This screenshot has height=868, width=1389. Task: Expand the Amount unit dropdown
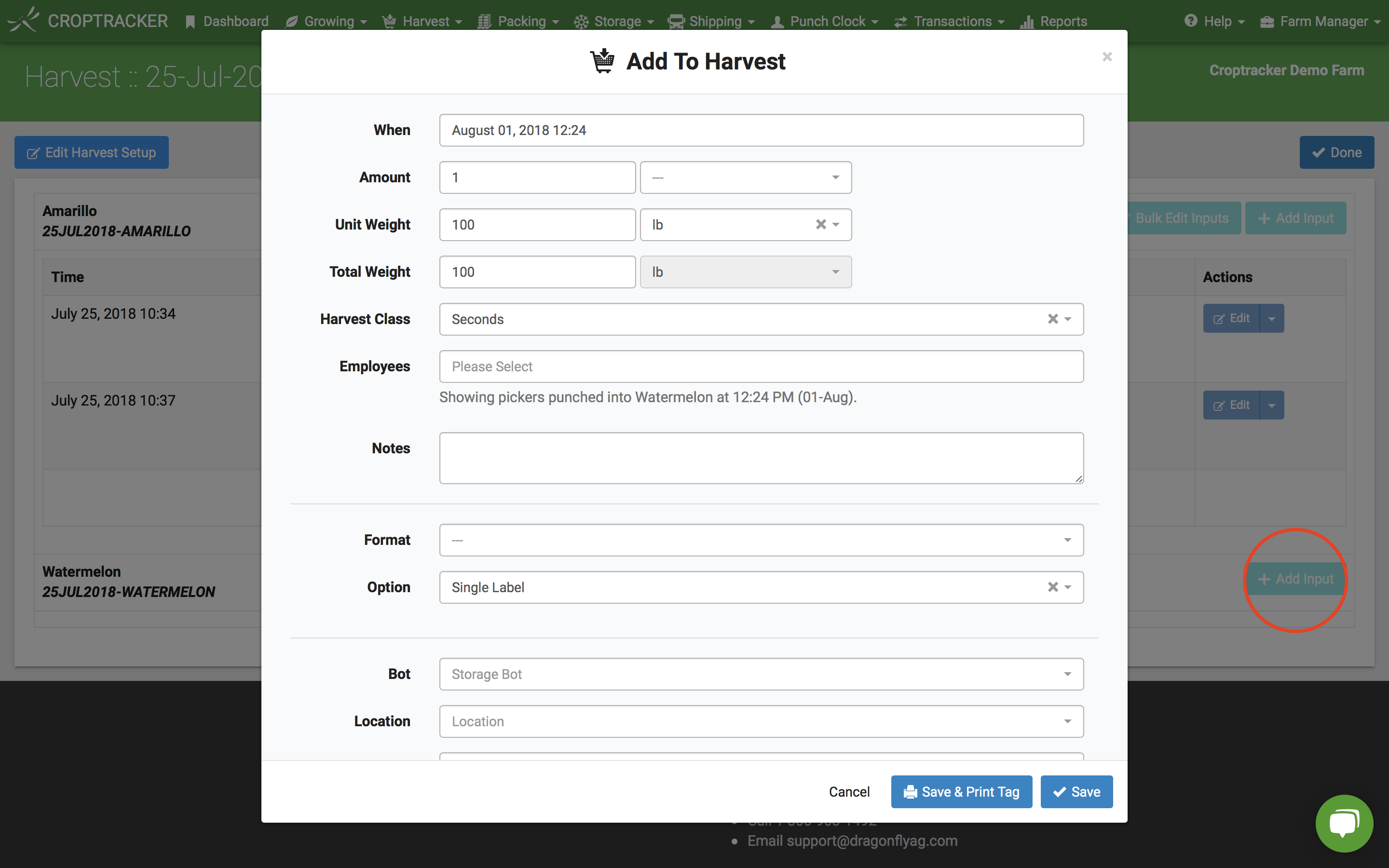835,177
